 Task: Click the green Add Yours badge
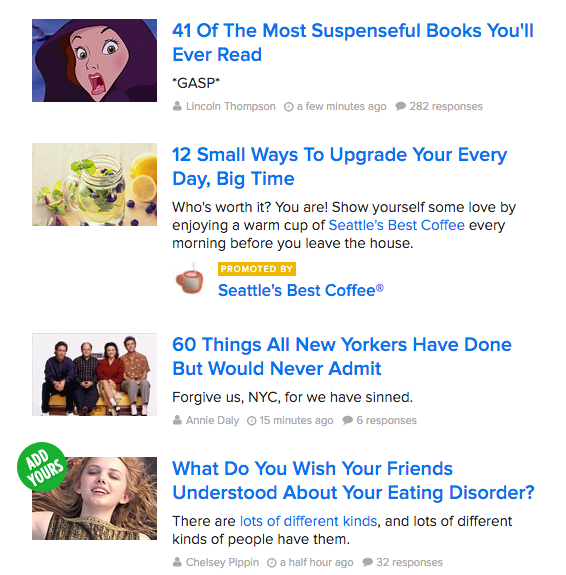[42, 467]
